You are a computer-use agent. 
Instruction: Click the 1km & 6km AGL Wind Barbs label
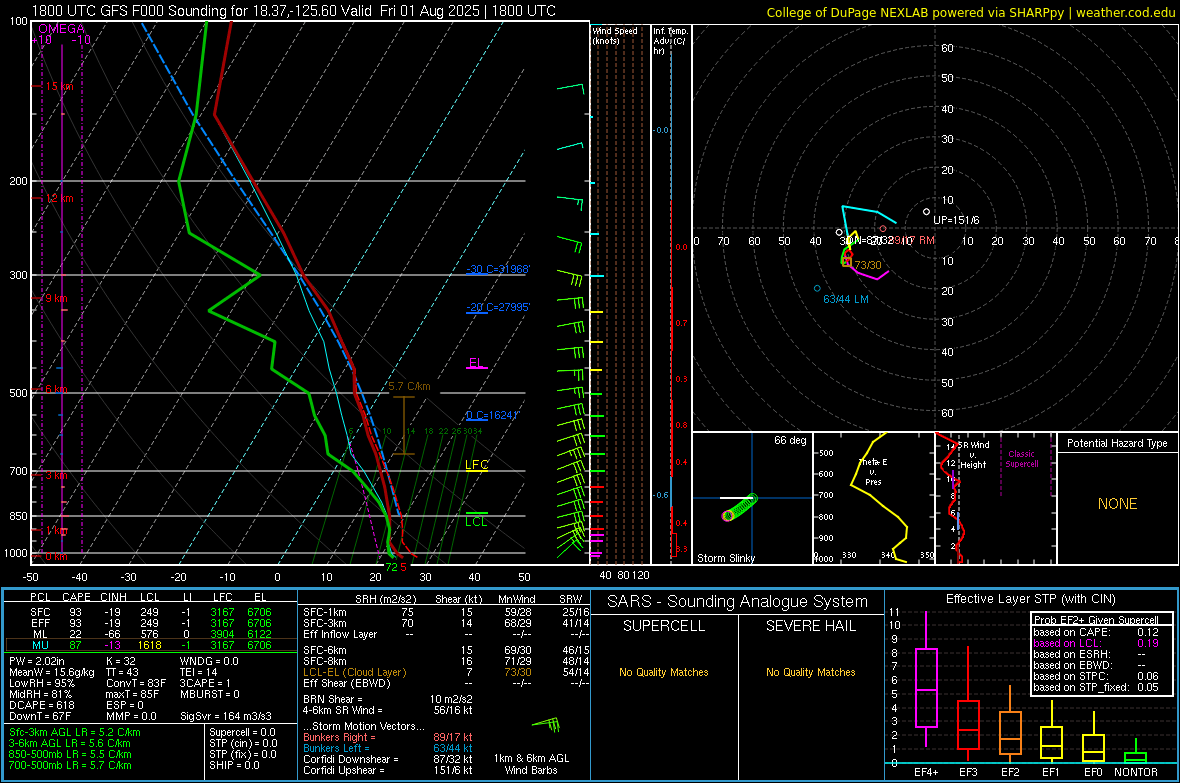pyautogui.click(x=531, y=764)
